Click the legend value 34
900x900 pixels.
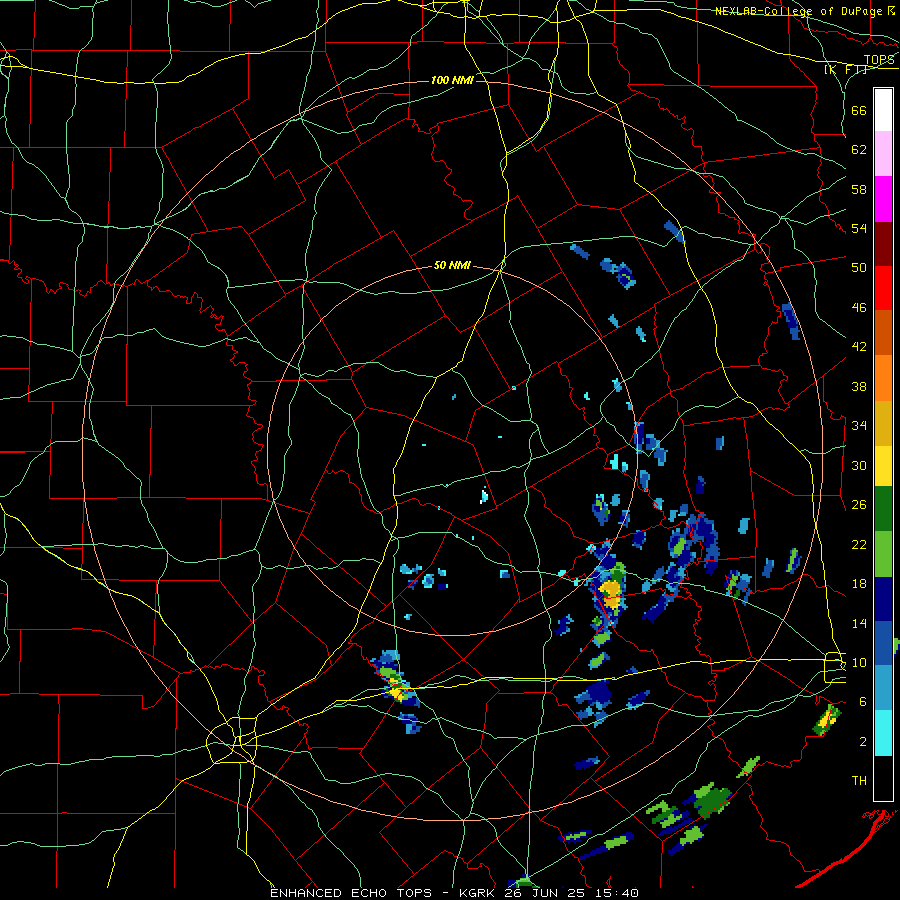pos(859,426)
